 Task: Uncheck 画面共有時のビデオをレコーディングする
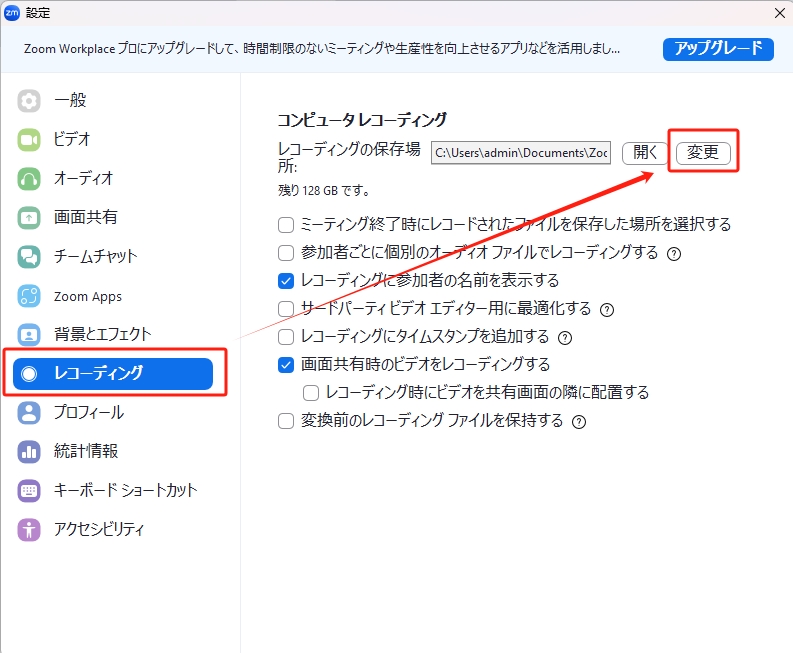[x=286, y=365]
